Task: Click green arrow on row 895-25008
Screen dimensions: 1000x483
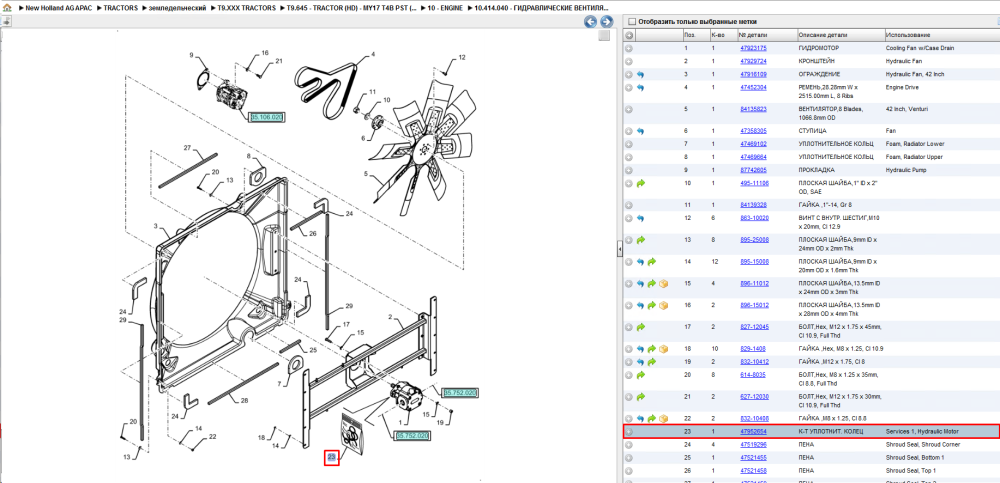Action: (641, 240)
